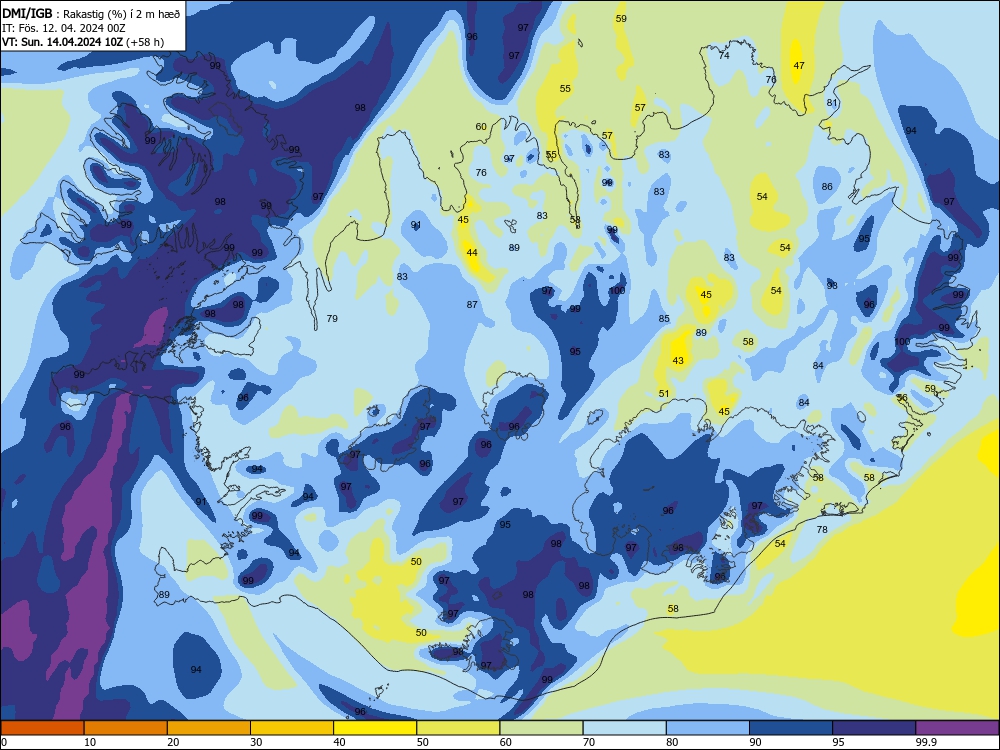Click the bright yellow 40–50 legend swatch
Screen dimensions: 1000x750
click(375, 728)
